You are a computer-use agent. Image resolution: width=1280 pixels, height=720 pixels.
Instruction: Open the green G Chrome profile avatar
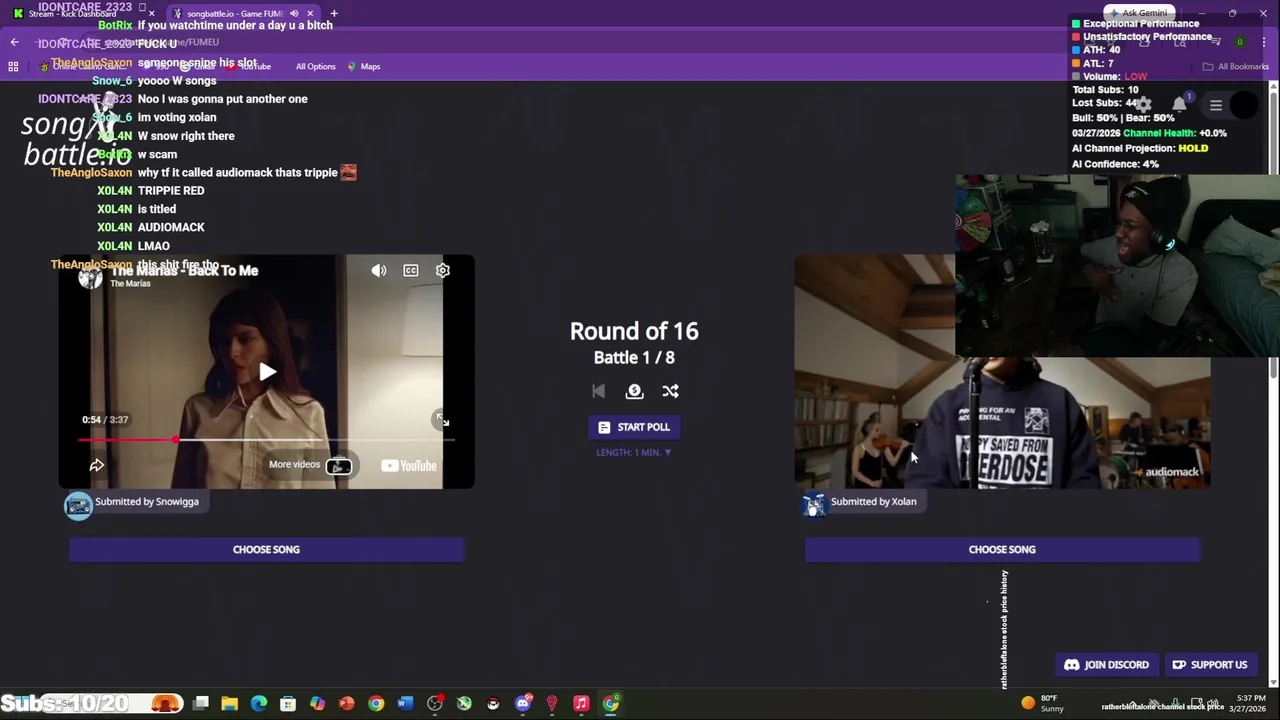1240,42
